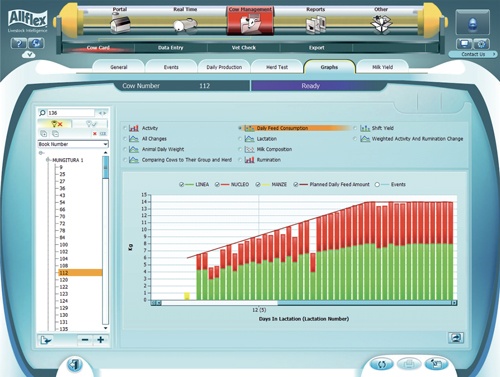Open the Other box icon
The image size is (500, 377).
[x=381, y=24]
